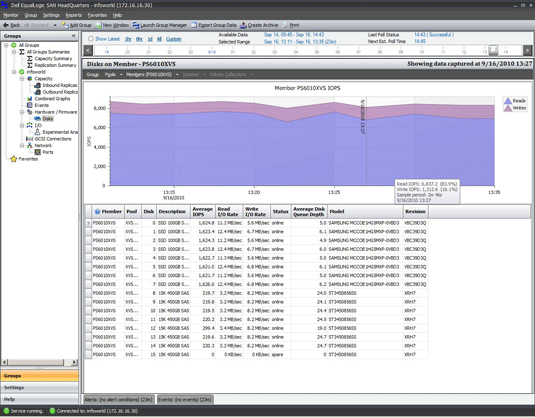Open the Members (PS6010XVS) breadcrumb dropdown

point(177,74)
